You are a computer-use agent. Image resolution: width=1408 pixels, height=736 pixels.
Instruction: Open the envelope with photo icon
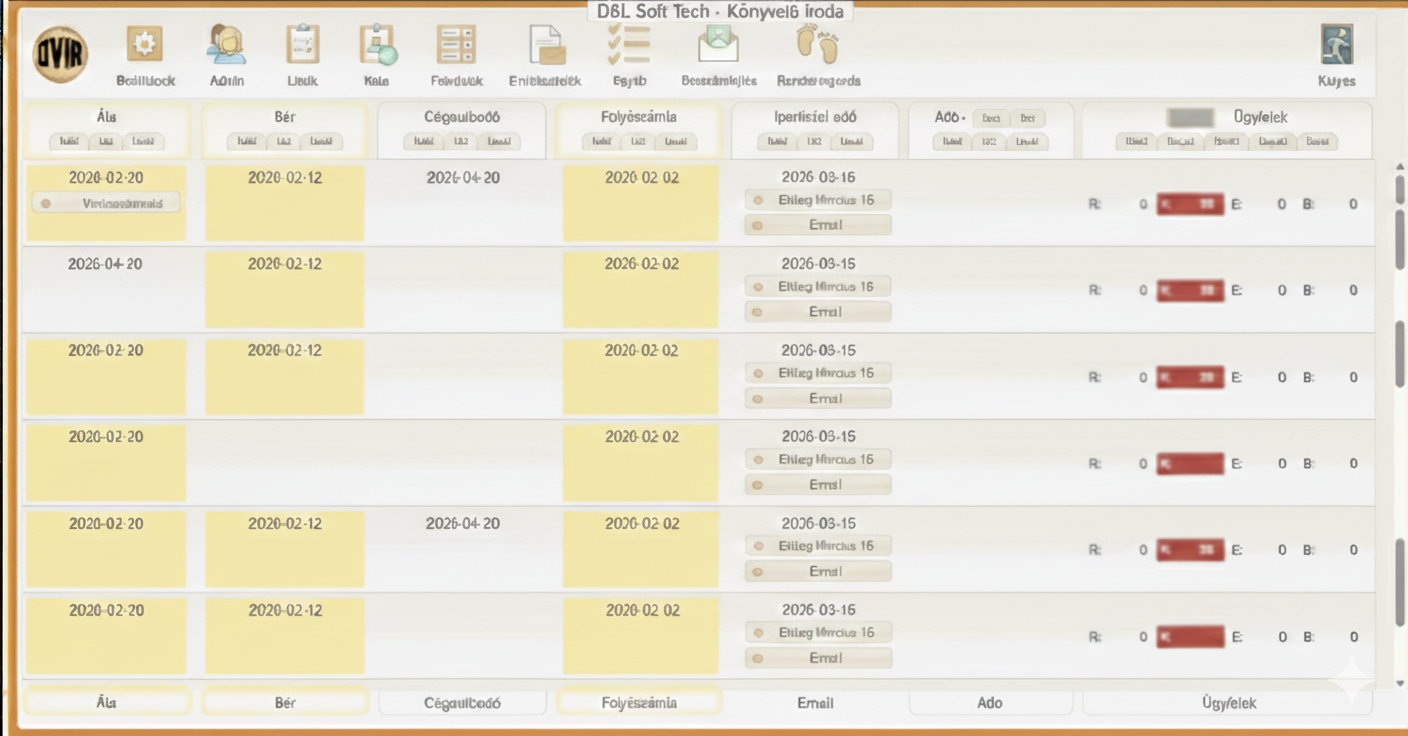click(718, 43)
